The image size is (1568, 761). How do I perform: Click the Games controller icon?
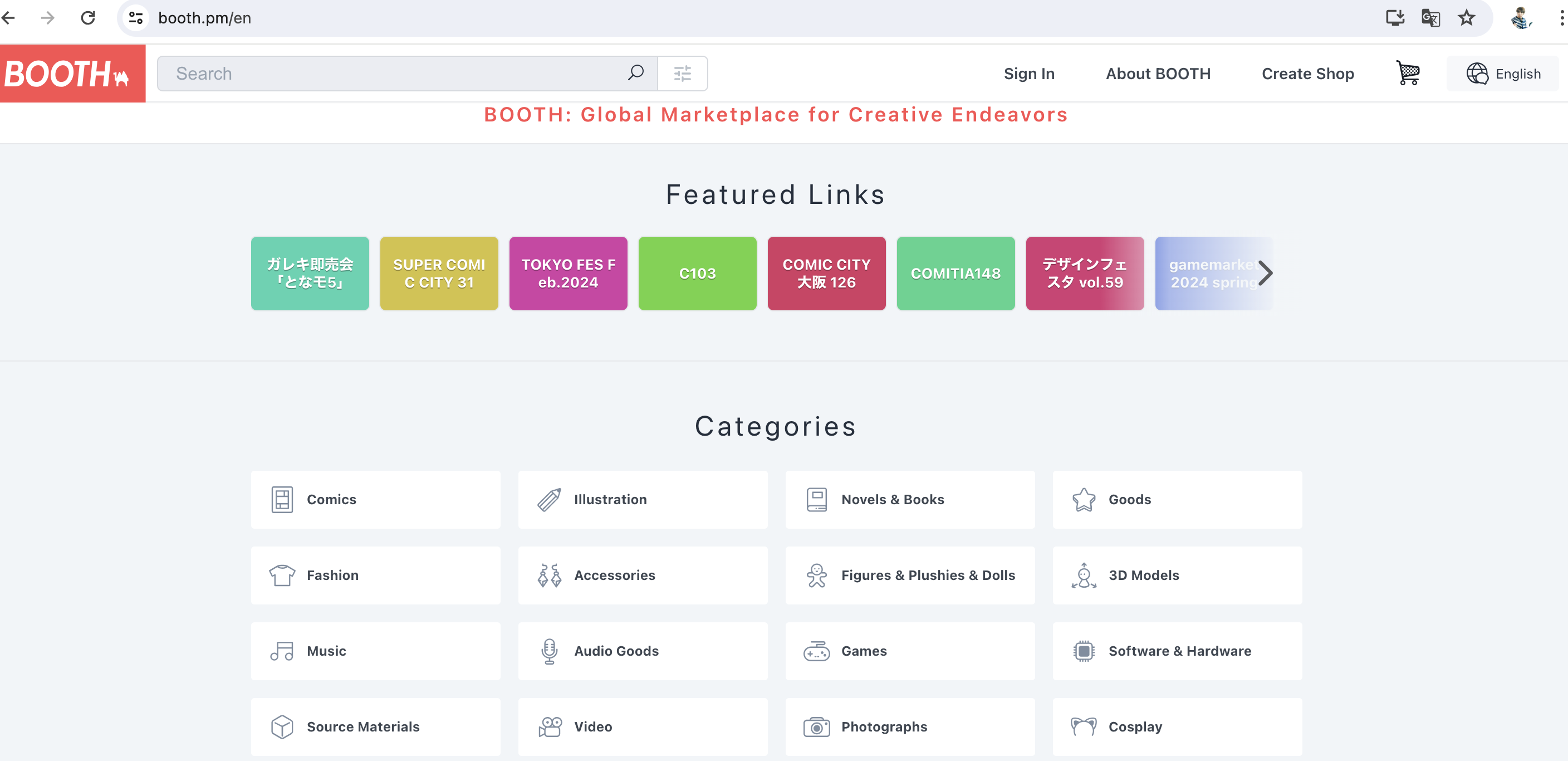point(816,651)
